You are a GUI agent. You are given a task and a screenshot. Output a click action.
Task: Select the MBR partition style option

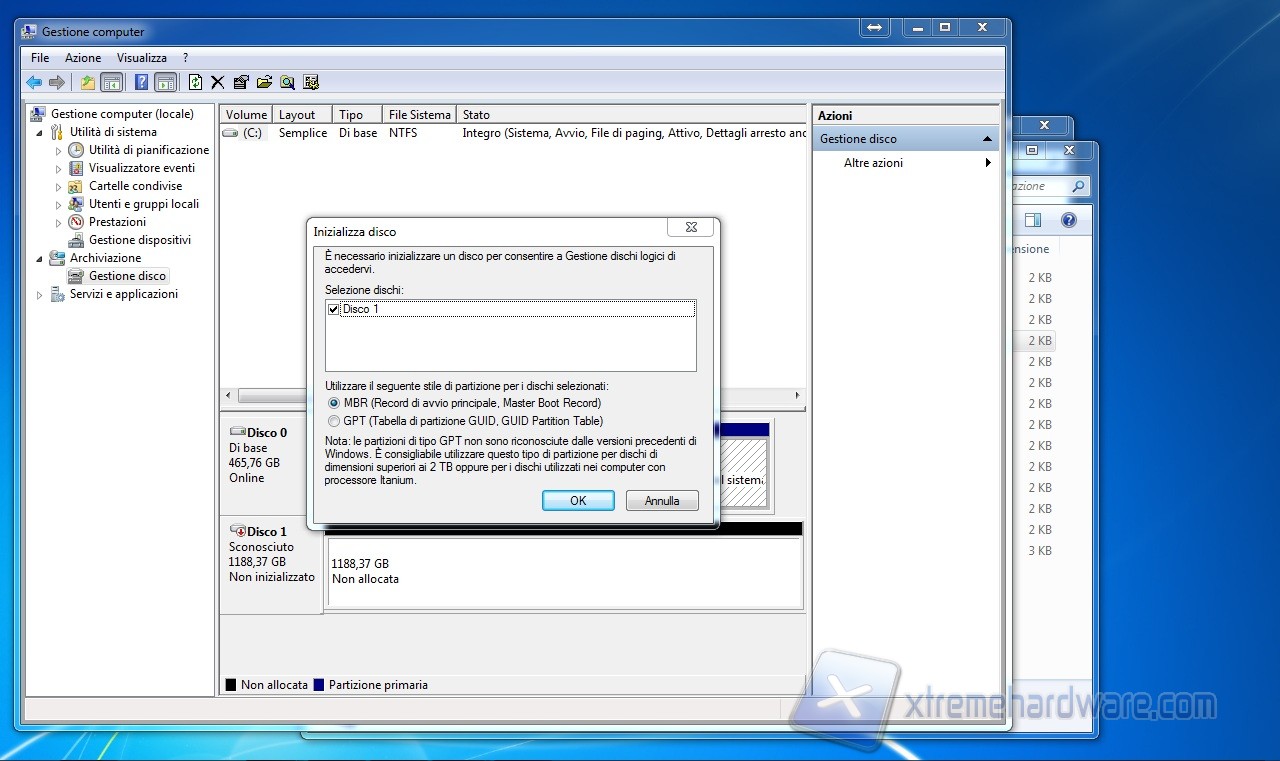(334, 403)
